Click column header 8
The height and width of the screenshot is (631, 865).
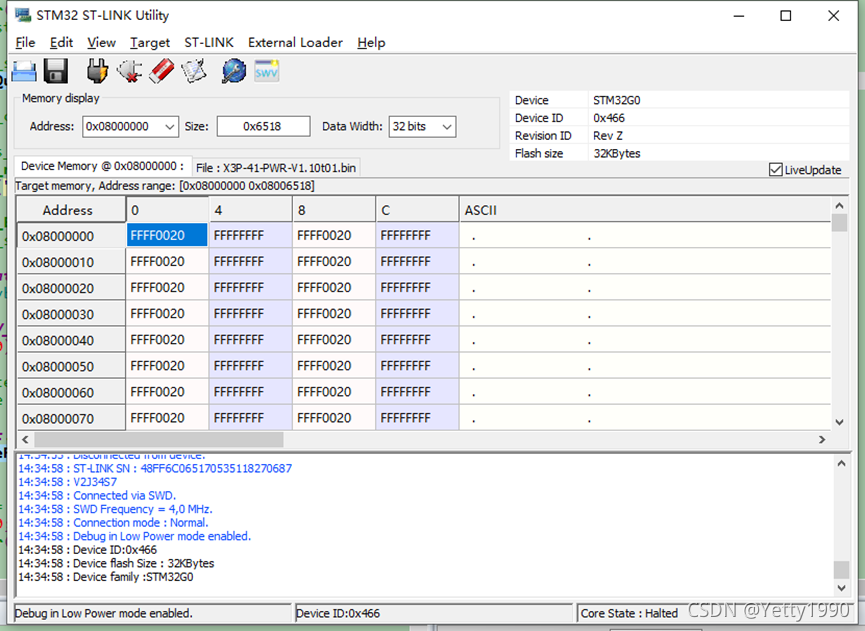pyautogui.click(x=334, y=210)
